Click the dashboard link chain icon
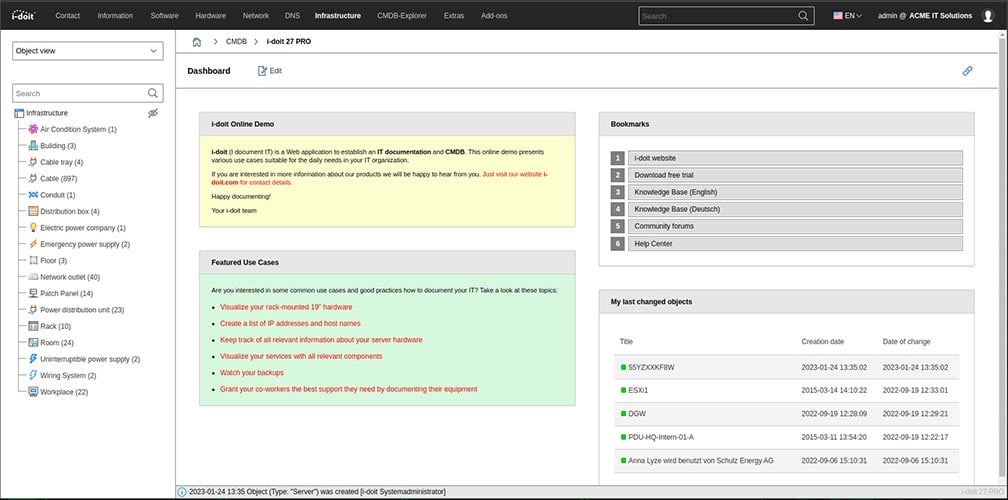The width and height of the screenshot is (1008, 500). [x=967, y=71]
